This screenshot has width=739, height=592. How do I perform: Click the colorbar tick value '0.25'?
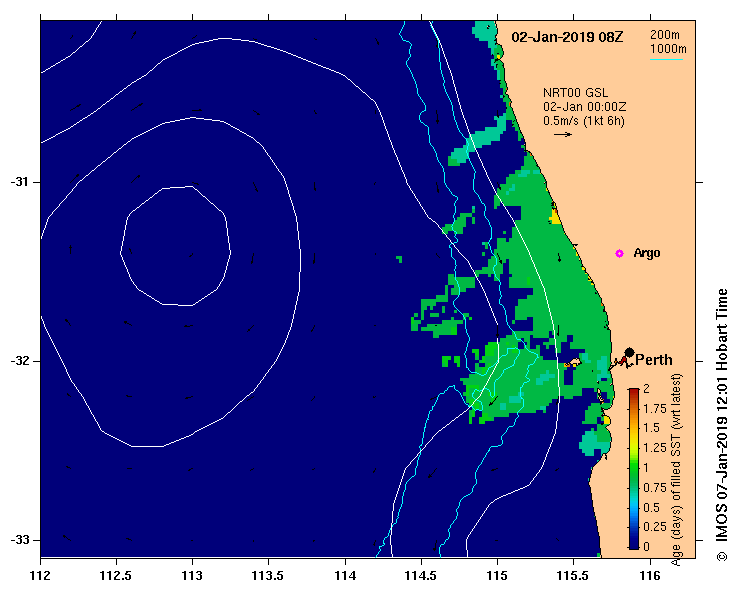pyautogui.click(x=655, y=527)
